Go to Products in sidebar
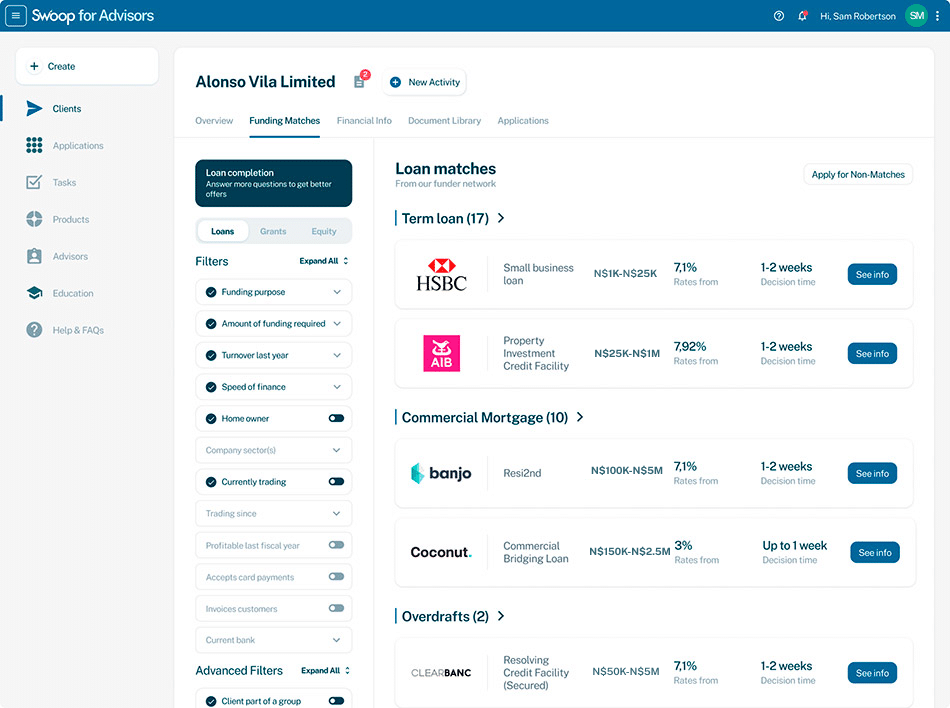Image resolution: width=950 pixels, height=708 pixels. click(70, 219)
